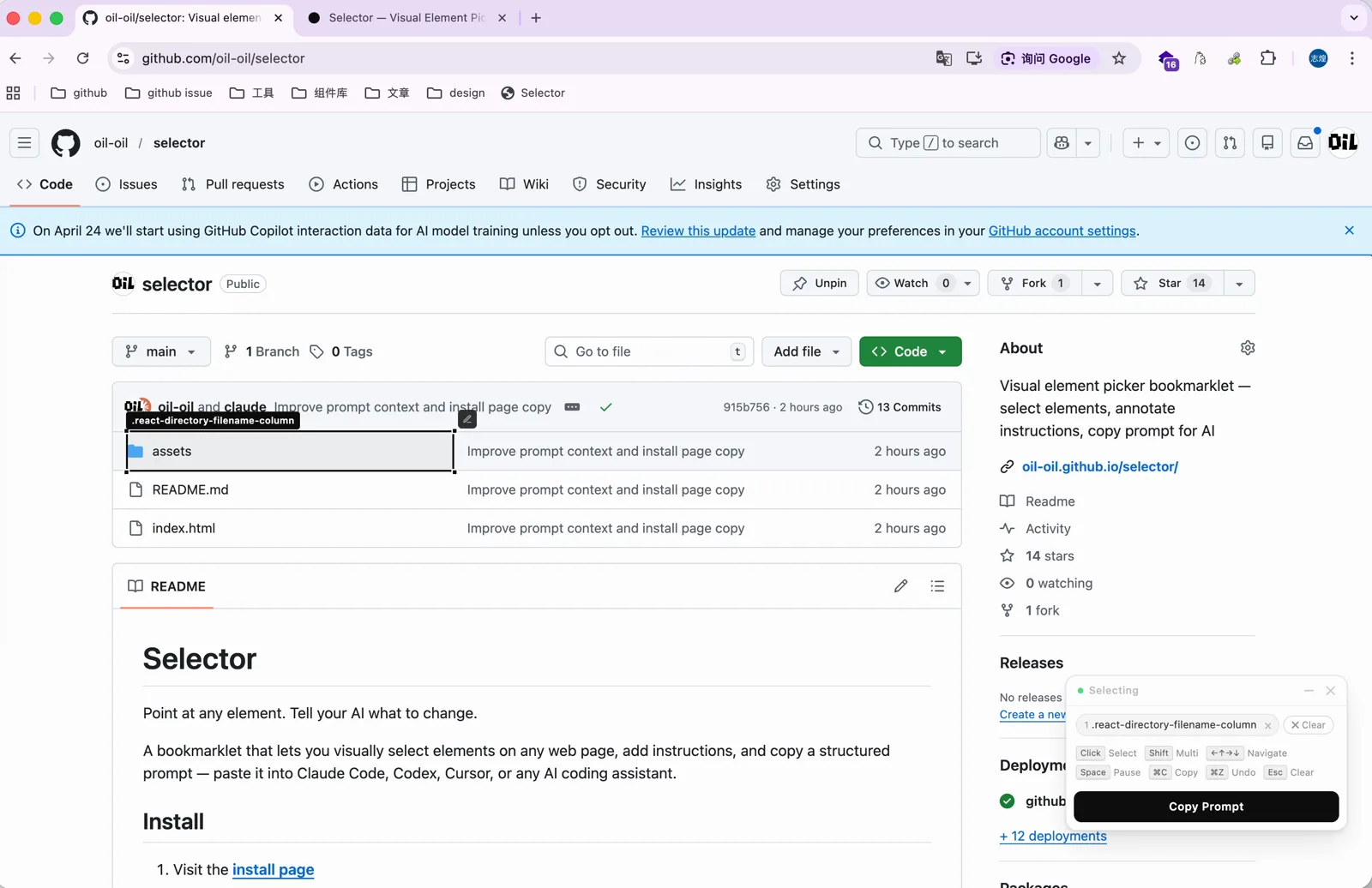This screenshot has width=1372, height=888.
Task: Open the Chrome profile avatar
Action: coord(1318,58)
